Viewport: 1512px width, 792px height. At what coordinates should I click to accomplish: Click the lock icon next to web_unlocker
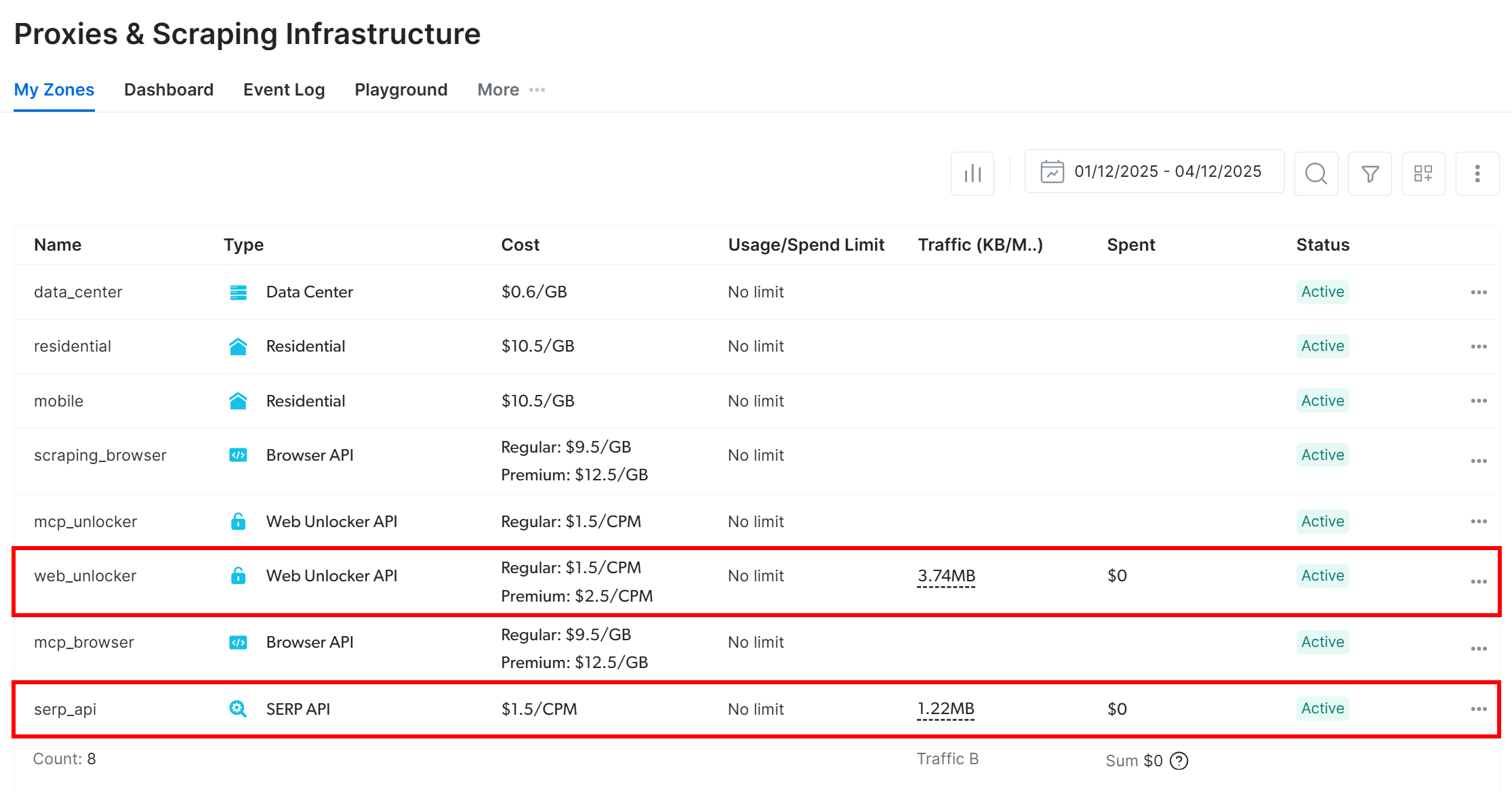pos(238,575)
